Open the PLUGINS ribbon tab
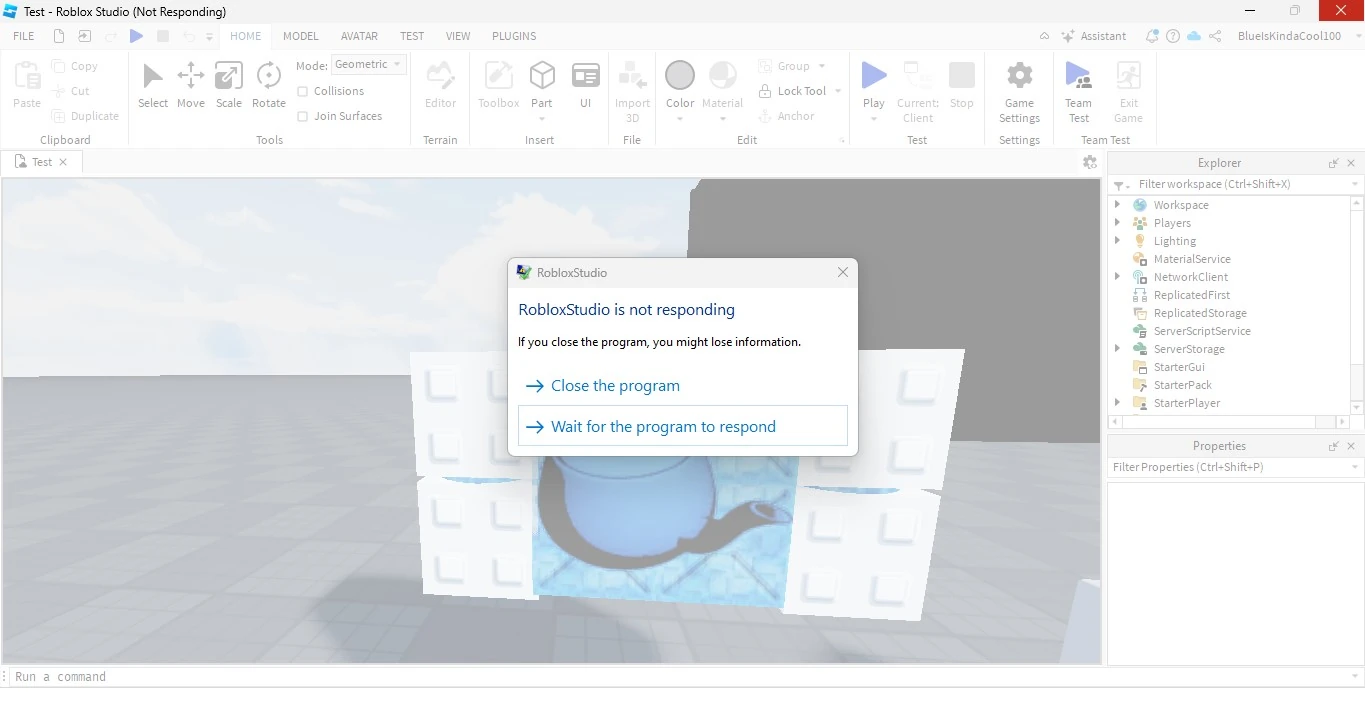The width and height of the screenshot is (1365, 717). point(513,36)
